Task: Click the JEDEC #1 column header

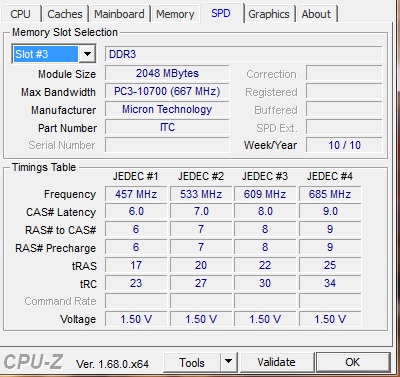Action: point(135,176)
